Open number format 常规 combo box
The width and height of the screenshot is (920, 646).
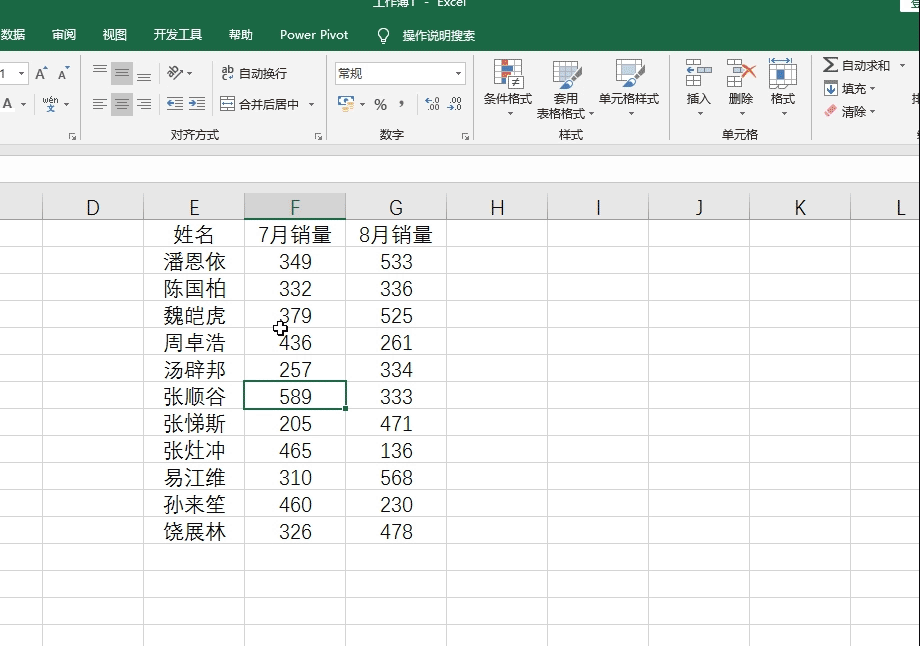coord(400,73)
